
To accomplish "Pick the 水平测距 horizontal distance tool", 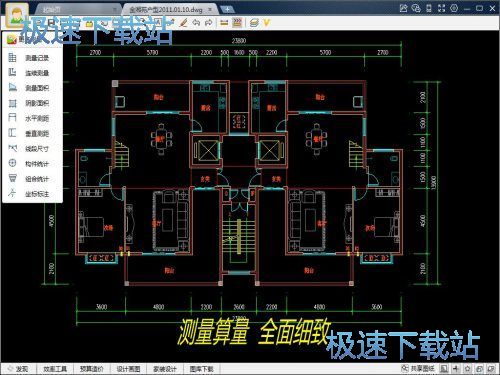I will [x=32, y=118].
